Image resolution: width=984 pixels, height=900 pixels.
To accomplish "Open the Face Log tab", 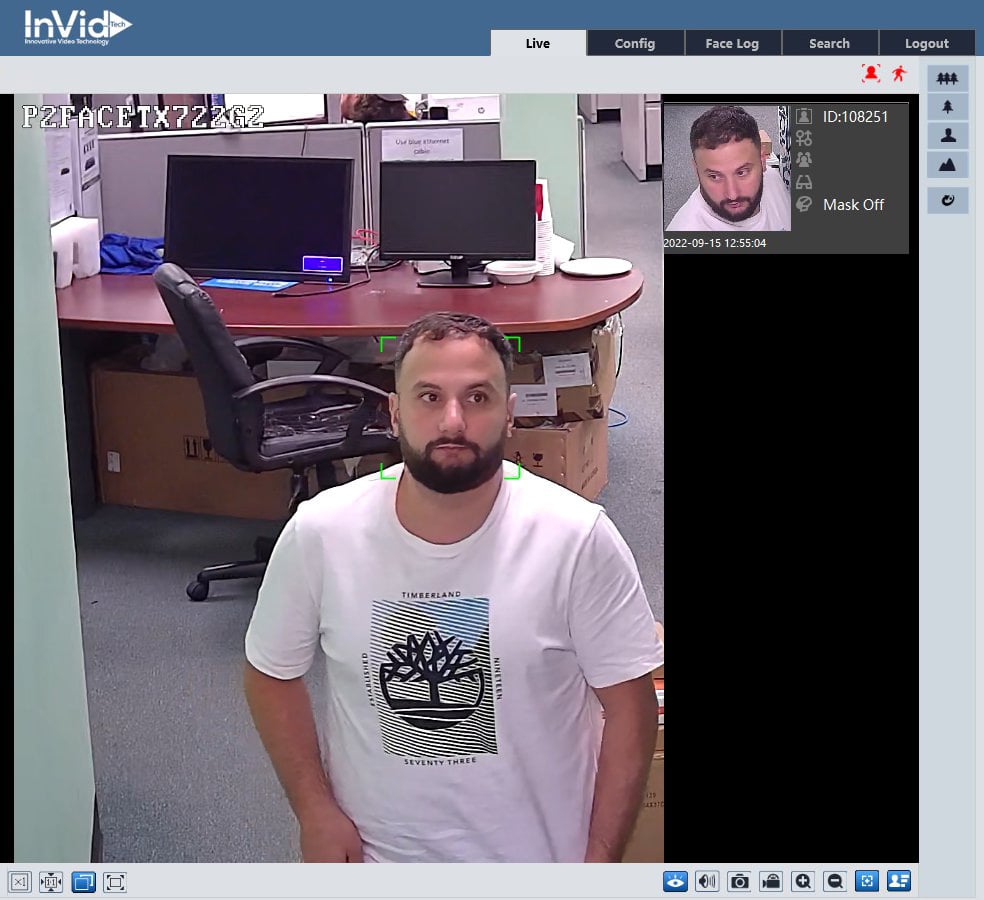I will pyautogui.click(x=732, y=43).
